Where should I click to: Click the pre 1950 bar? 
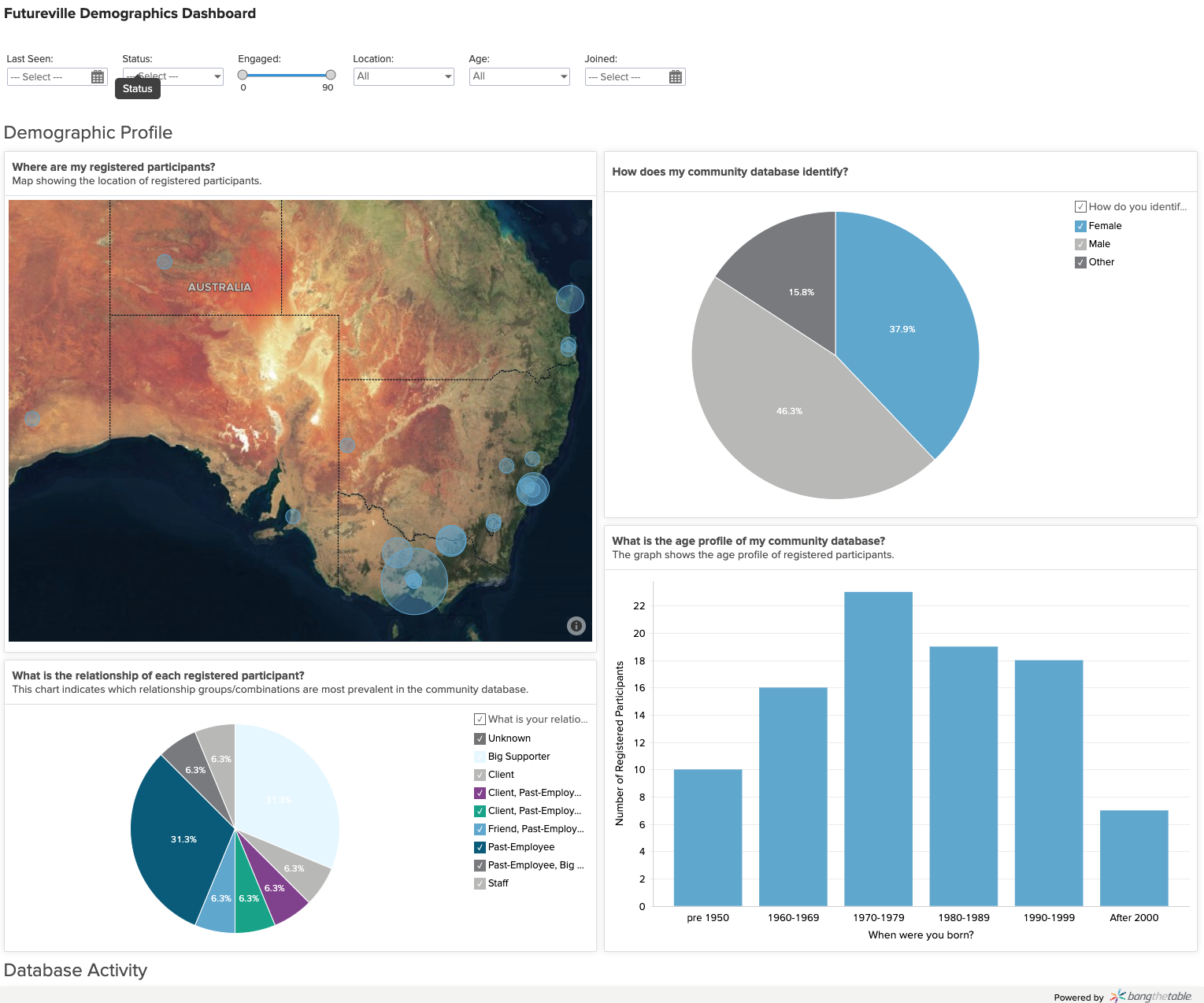click(708, 838)
